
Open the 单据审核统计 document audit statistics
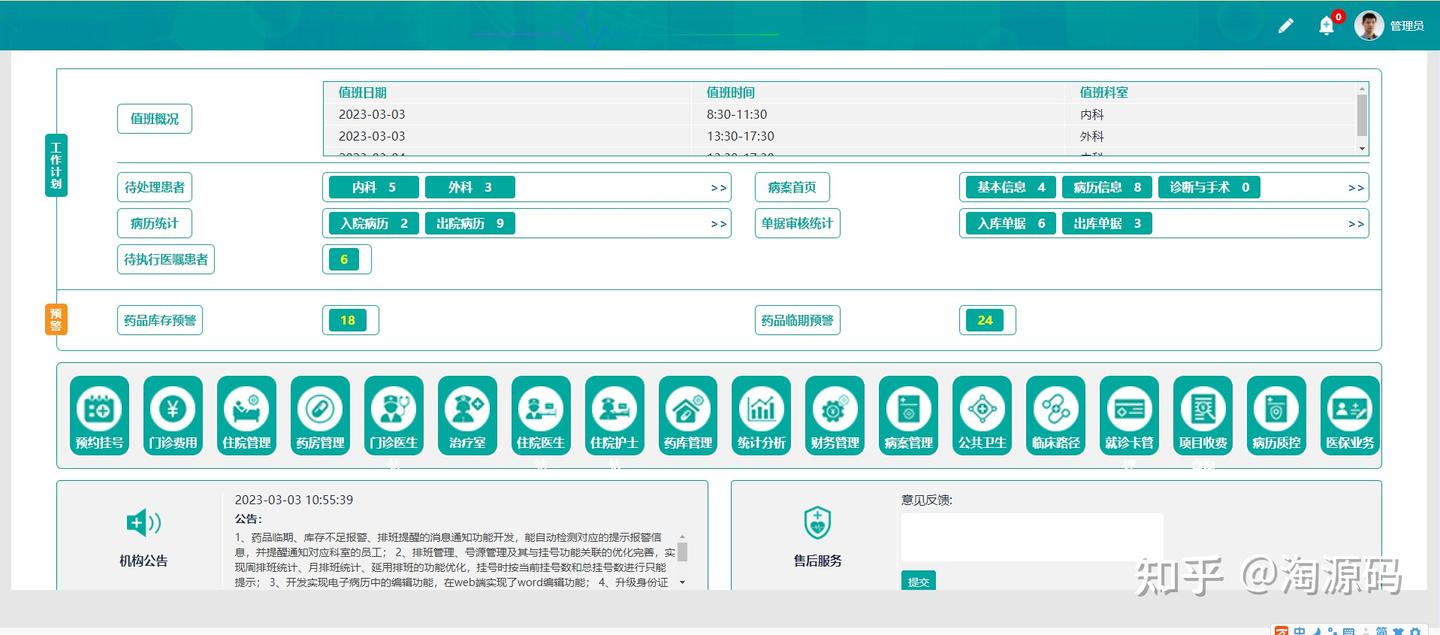click(x=797, y=223)
